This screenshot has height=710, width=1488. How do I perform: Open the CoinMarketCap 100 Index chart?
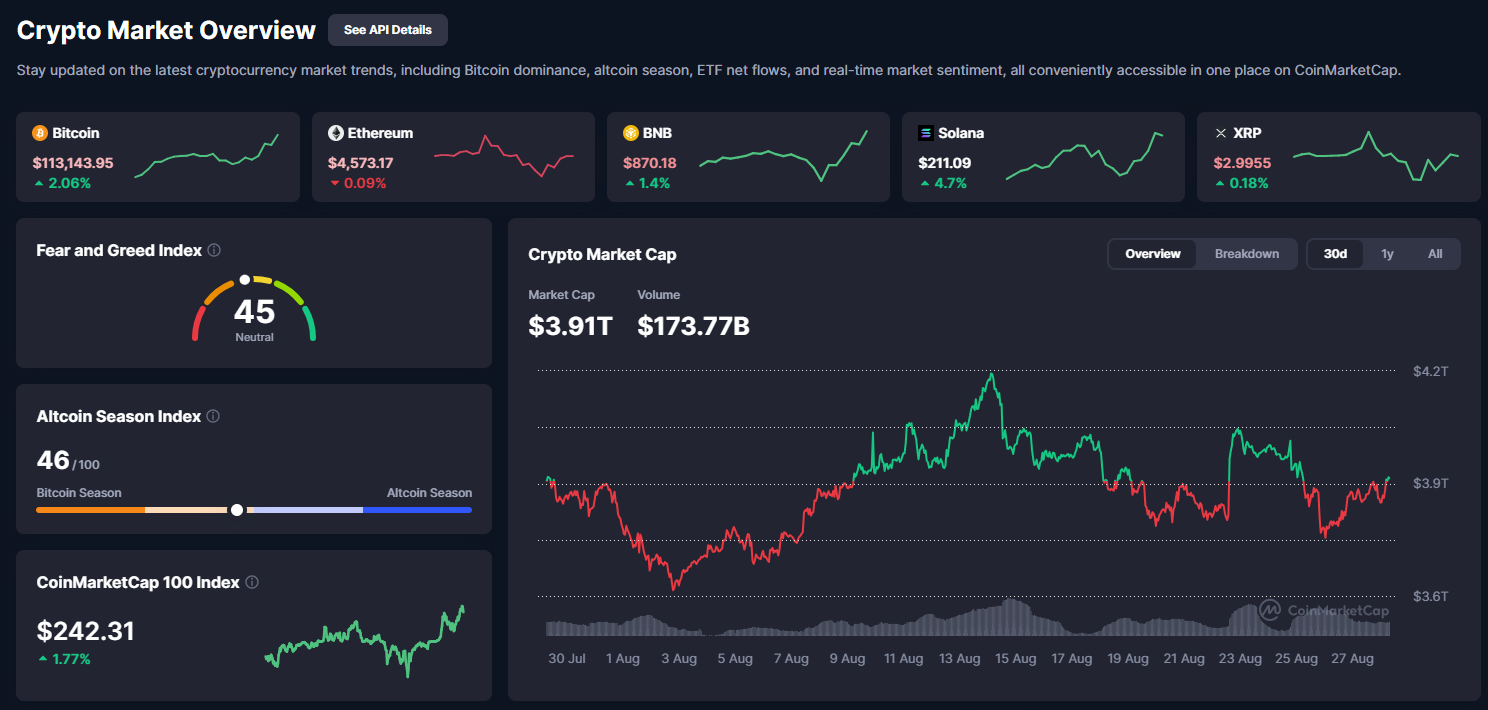pyautogui.click(x=365, y=640)
